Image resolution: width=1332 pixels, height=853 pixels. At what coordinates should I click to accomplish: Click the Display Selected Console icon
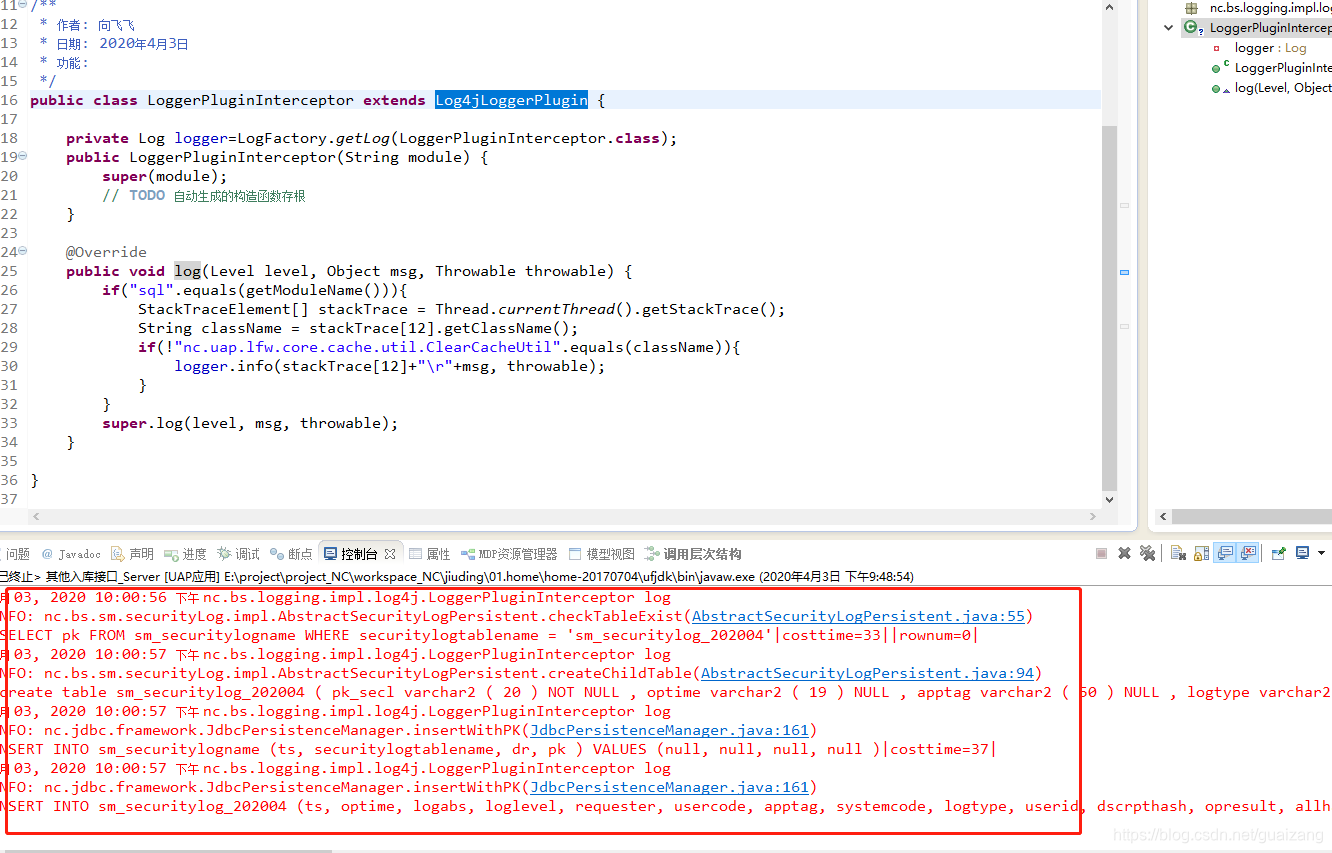(1302, 553)
